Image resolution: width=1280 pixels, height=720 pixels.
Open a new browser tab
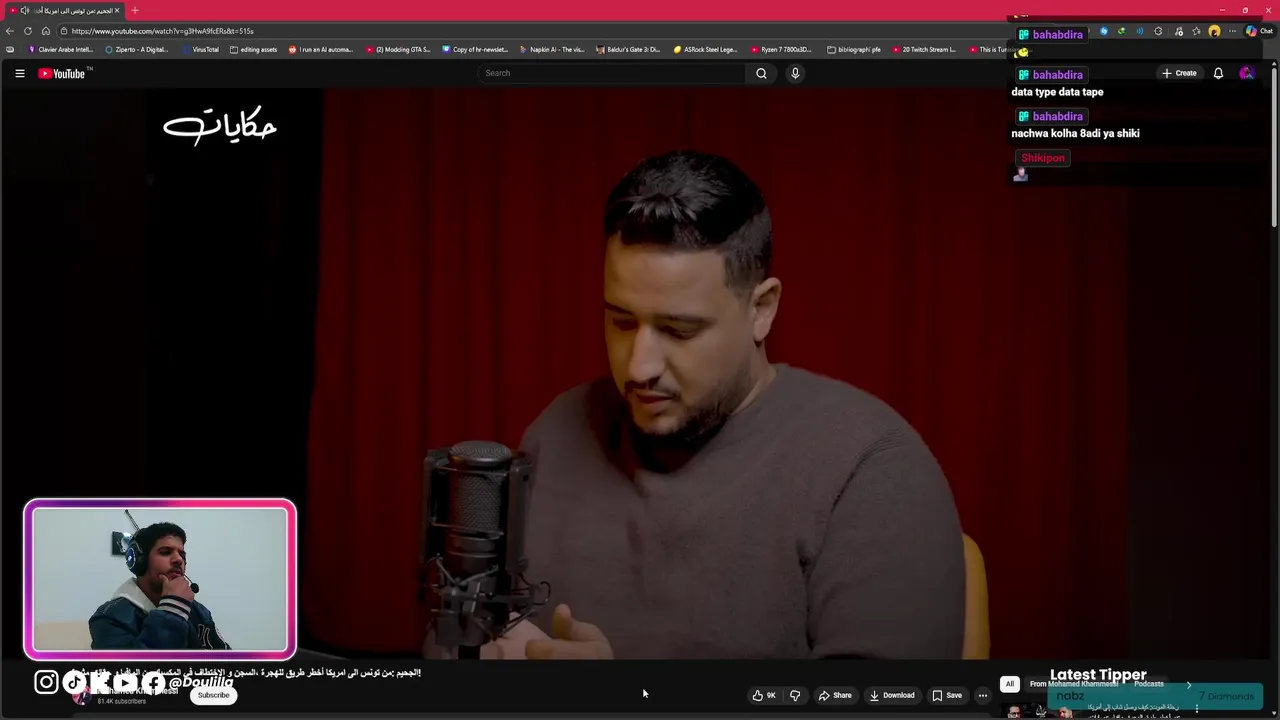135,10
